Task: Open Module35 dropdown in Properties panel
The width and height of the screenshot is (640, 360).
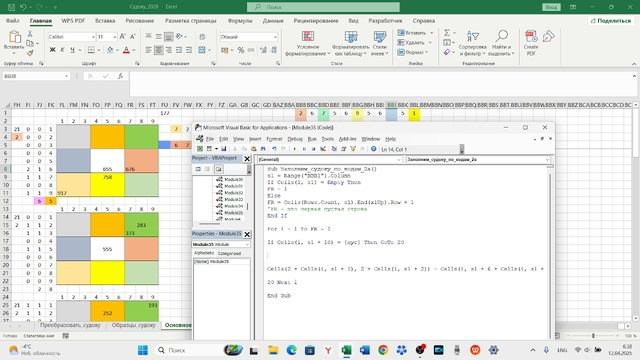Action: pyautogui.click(x=247, y=244)
